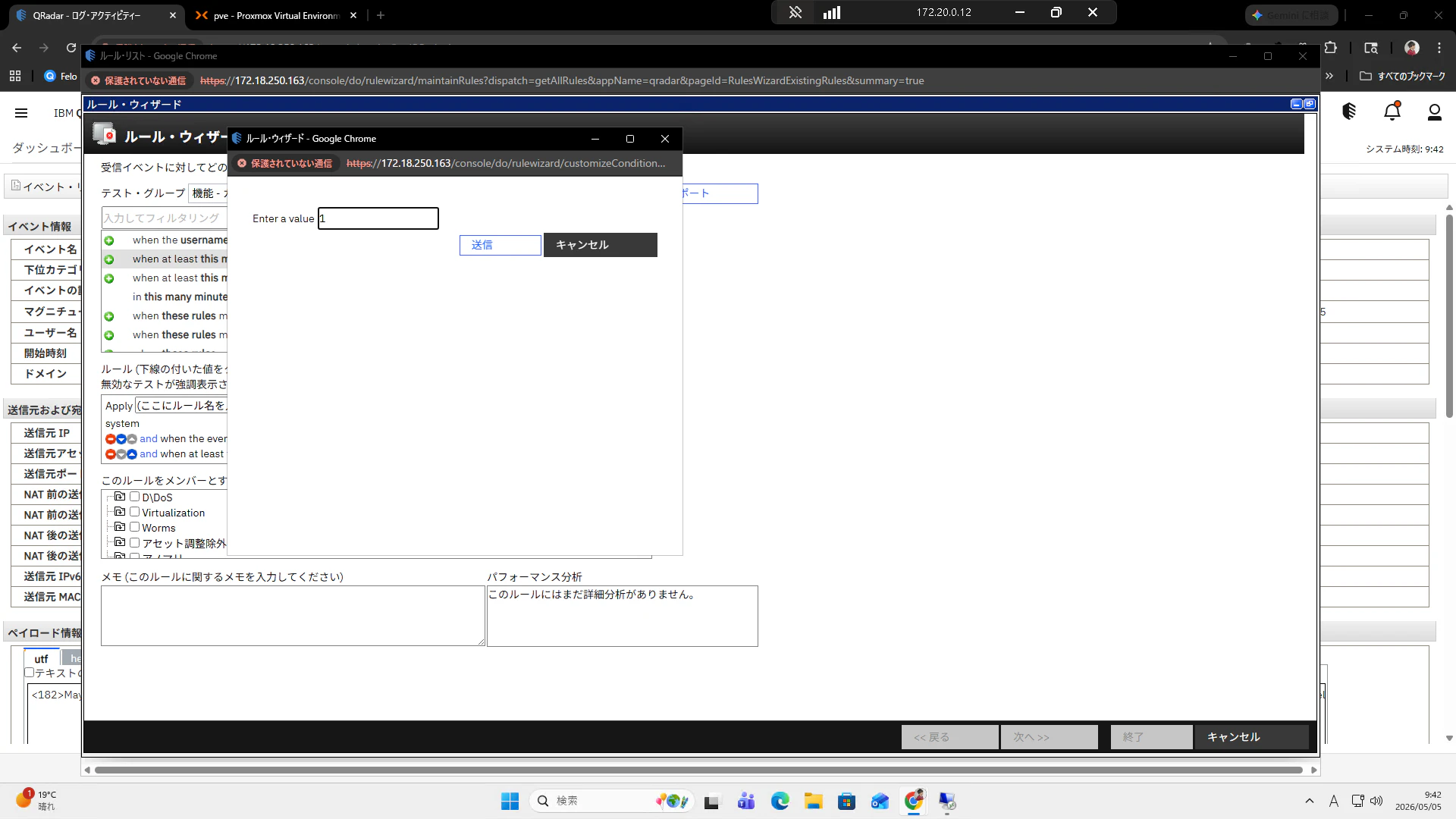Open Microsoft Store from taskbar
The width and height of the screenshot is (1456, 819).
tap(846, 801)
